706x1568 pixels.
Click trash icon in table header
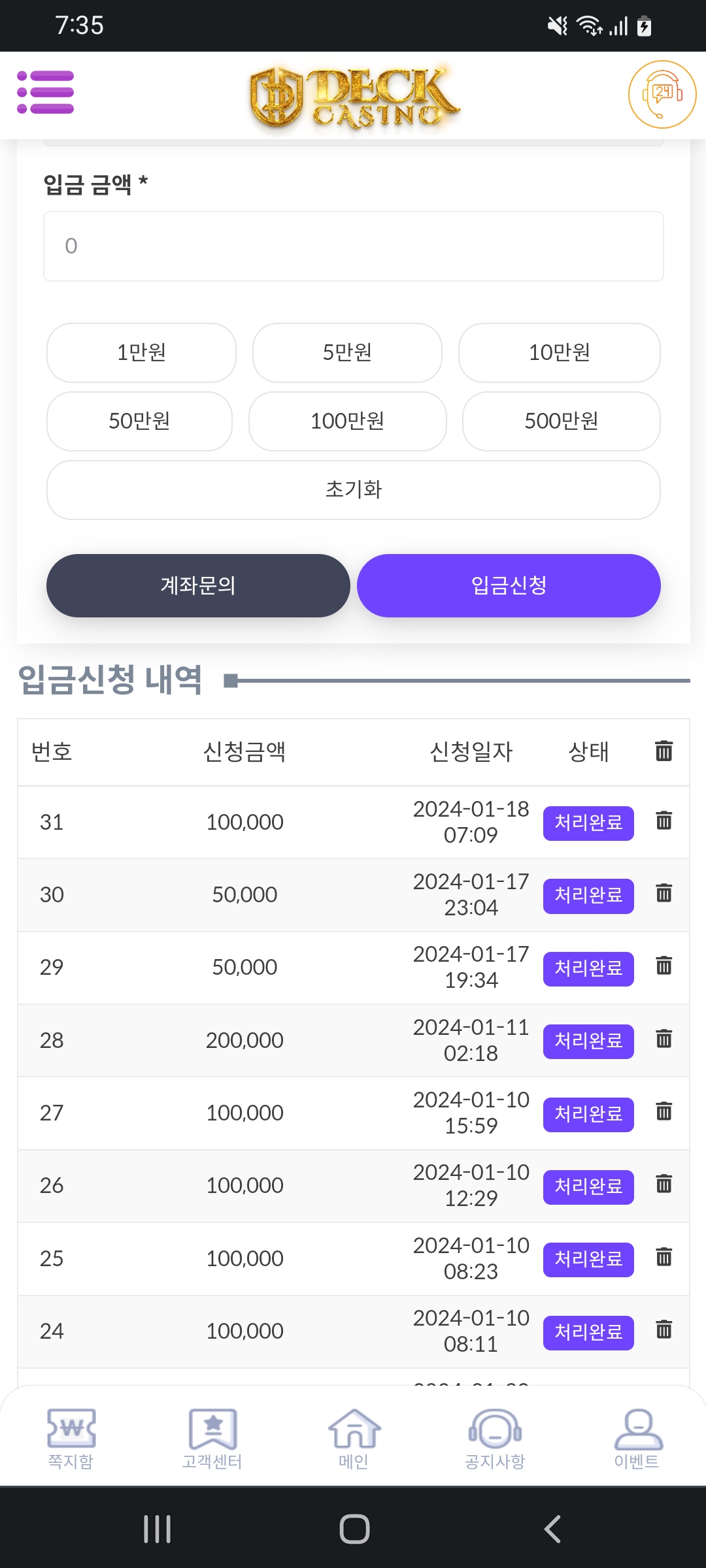[664, 751]
